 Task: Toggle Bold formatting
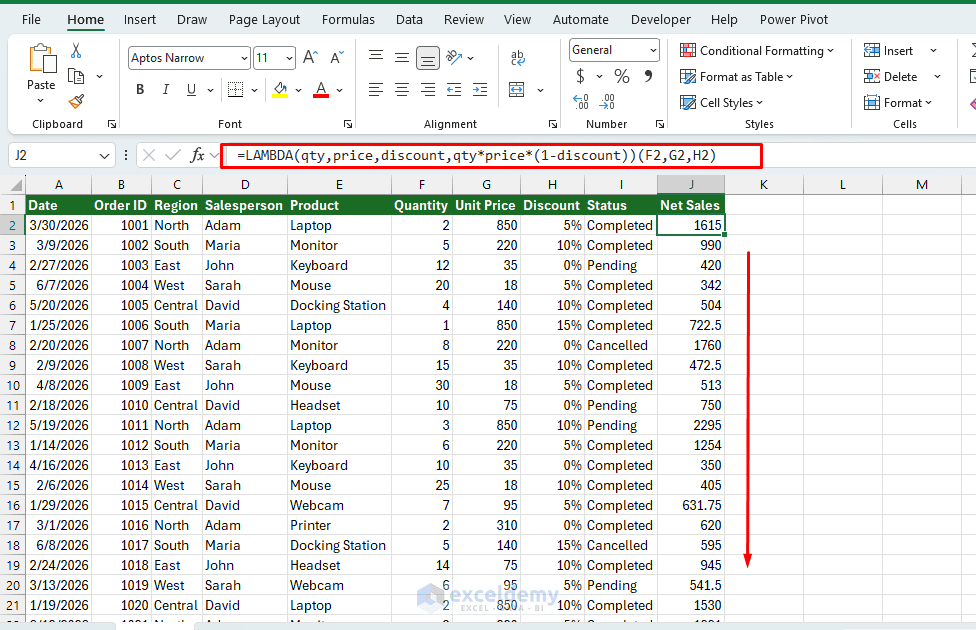point(140,90)
